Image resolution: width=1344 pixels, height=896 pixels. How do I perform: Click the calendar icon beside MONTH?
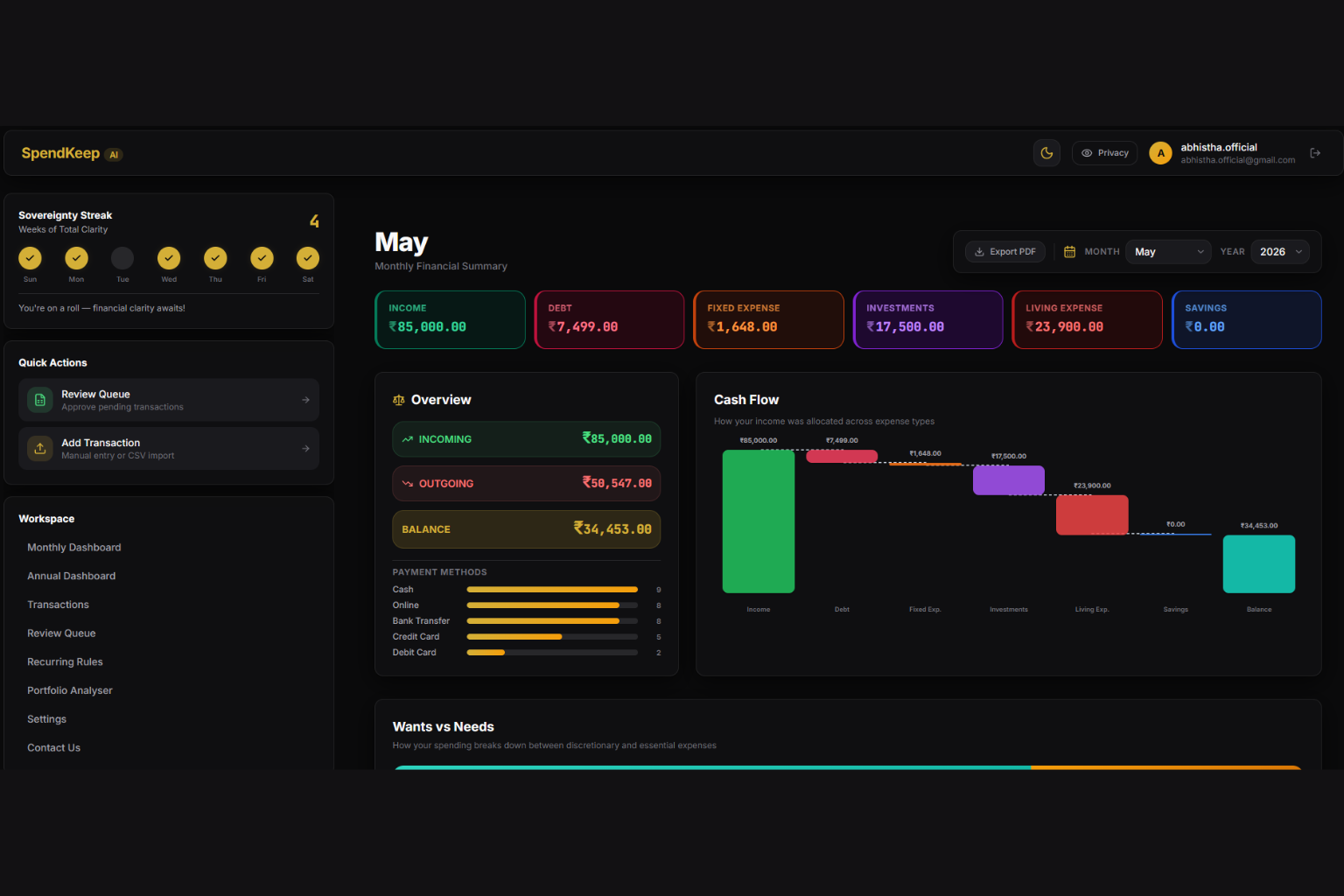tap(1069, 252)
